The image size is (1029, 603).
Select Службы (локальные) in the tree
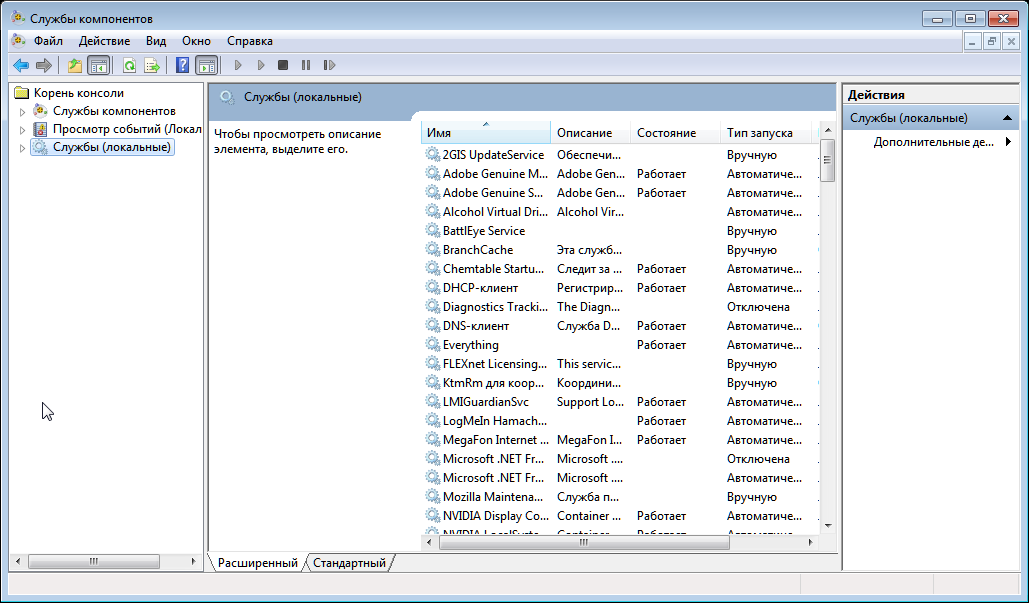click(112, 147)
